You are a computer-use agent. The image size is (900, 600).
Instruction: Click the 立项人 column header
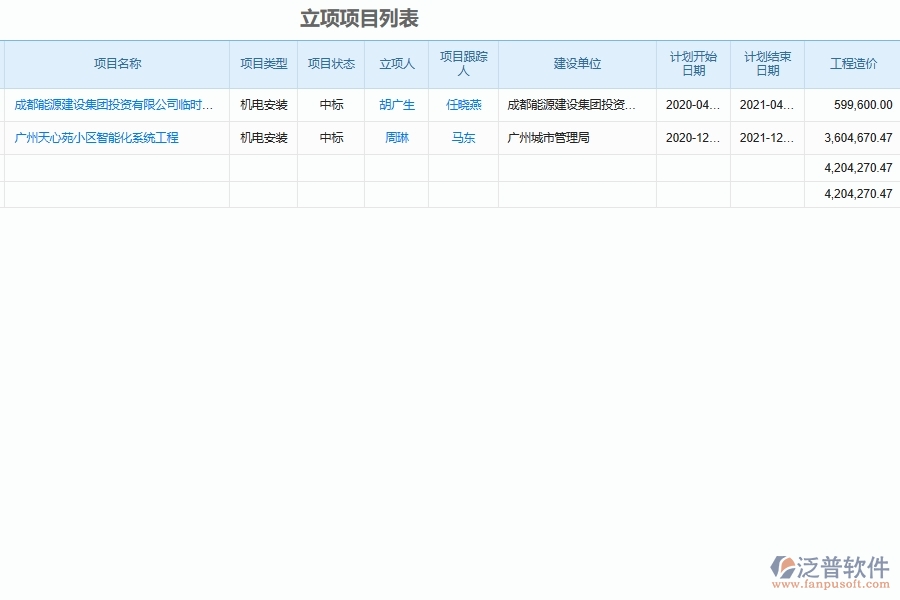[396, 63]
